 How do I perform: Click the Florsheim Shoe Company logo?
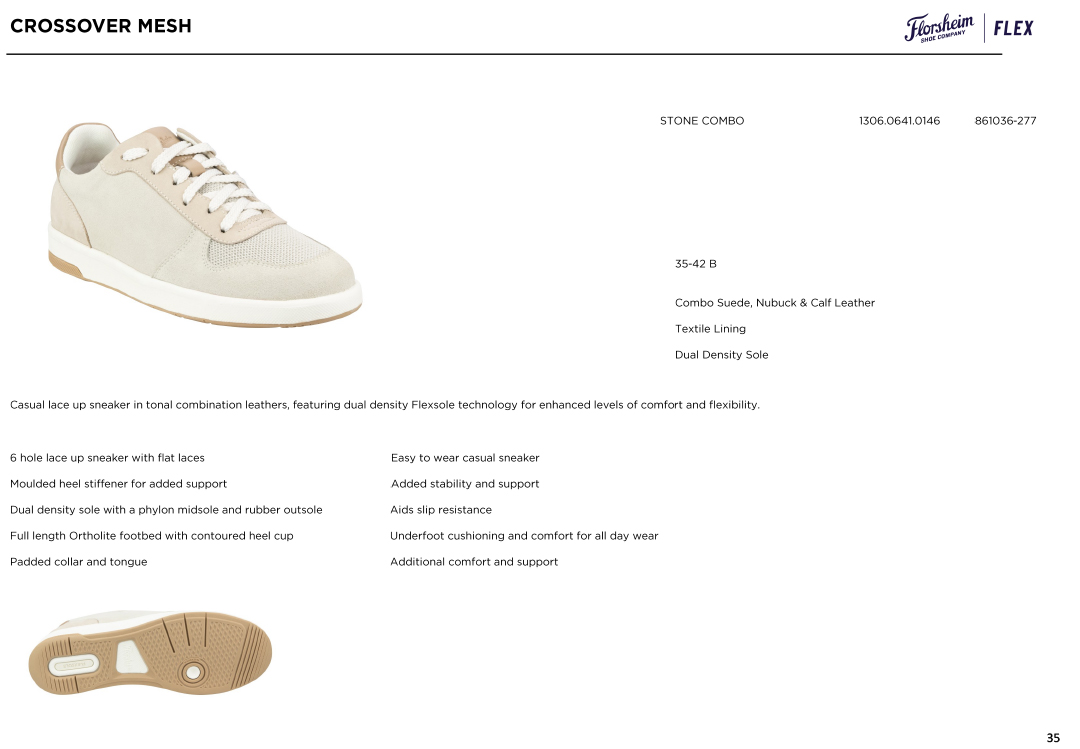939,28
